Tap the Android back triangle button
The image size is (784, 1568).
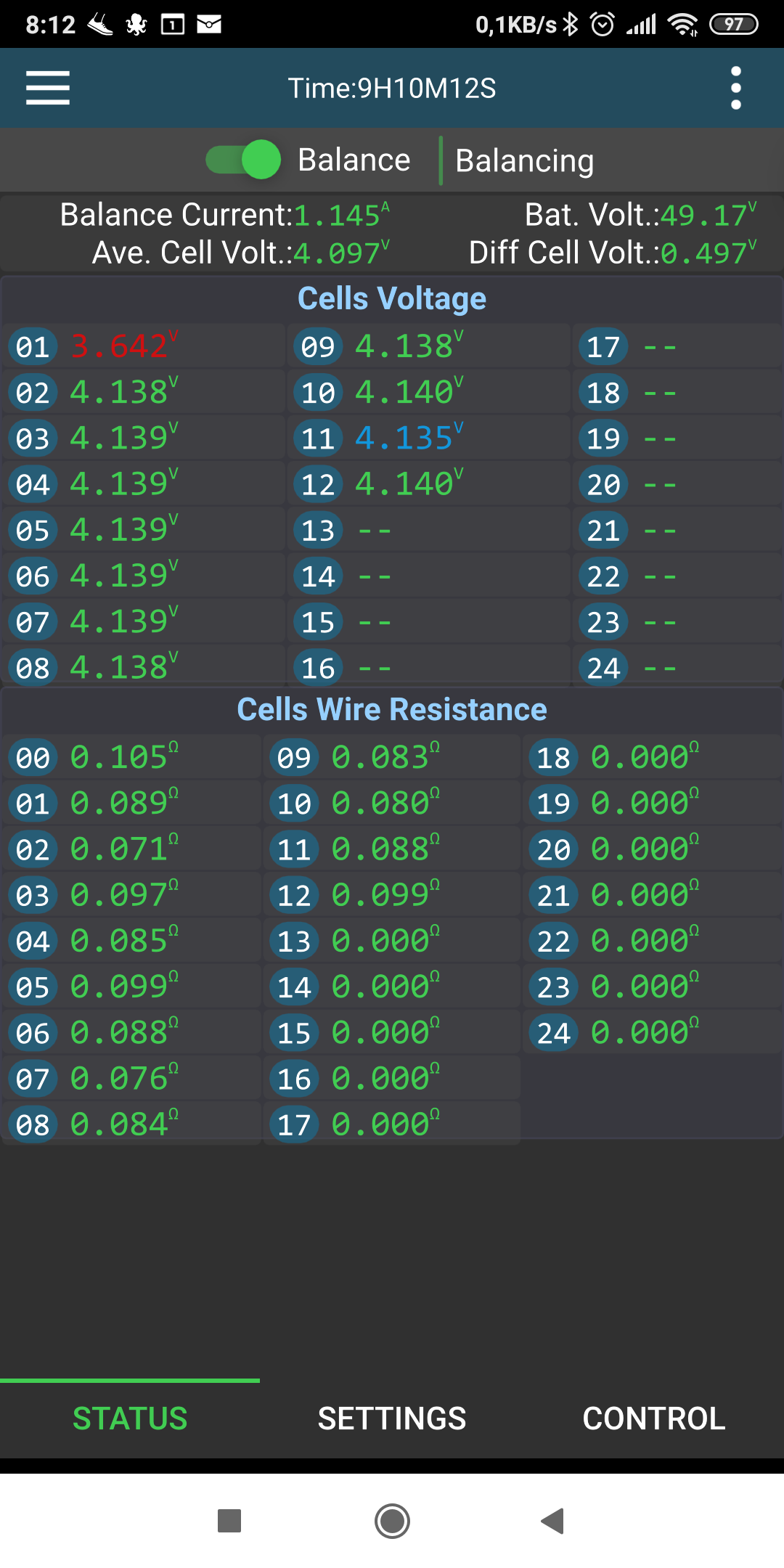click(553, 1520)
